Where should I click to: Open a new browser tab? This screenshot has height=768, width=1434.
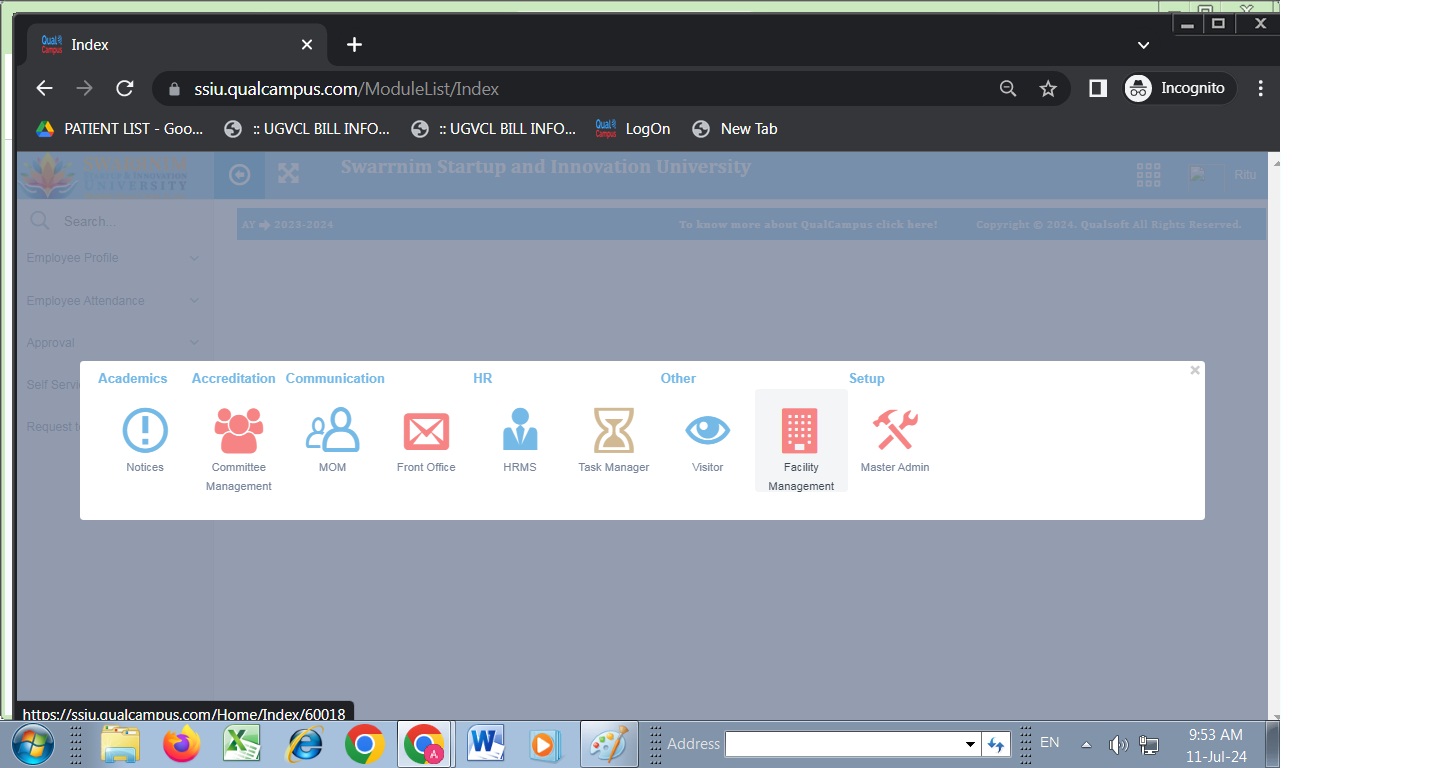(354, 44)
